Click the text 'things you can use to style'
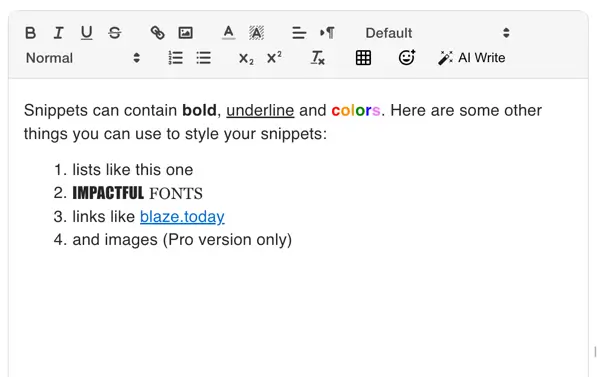597x377 pixels. point(121,134)
